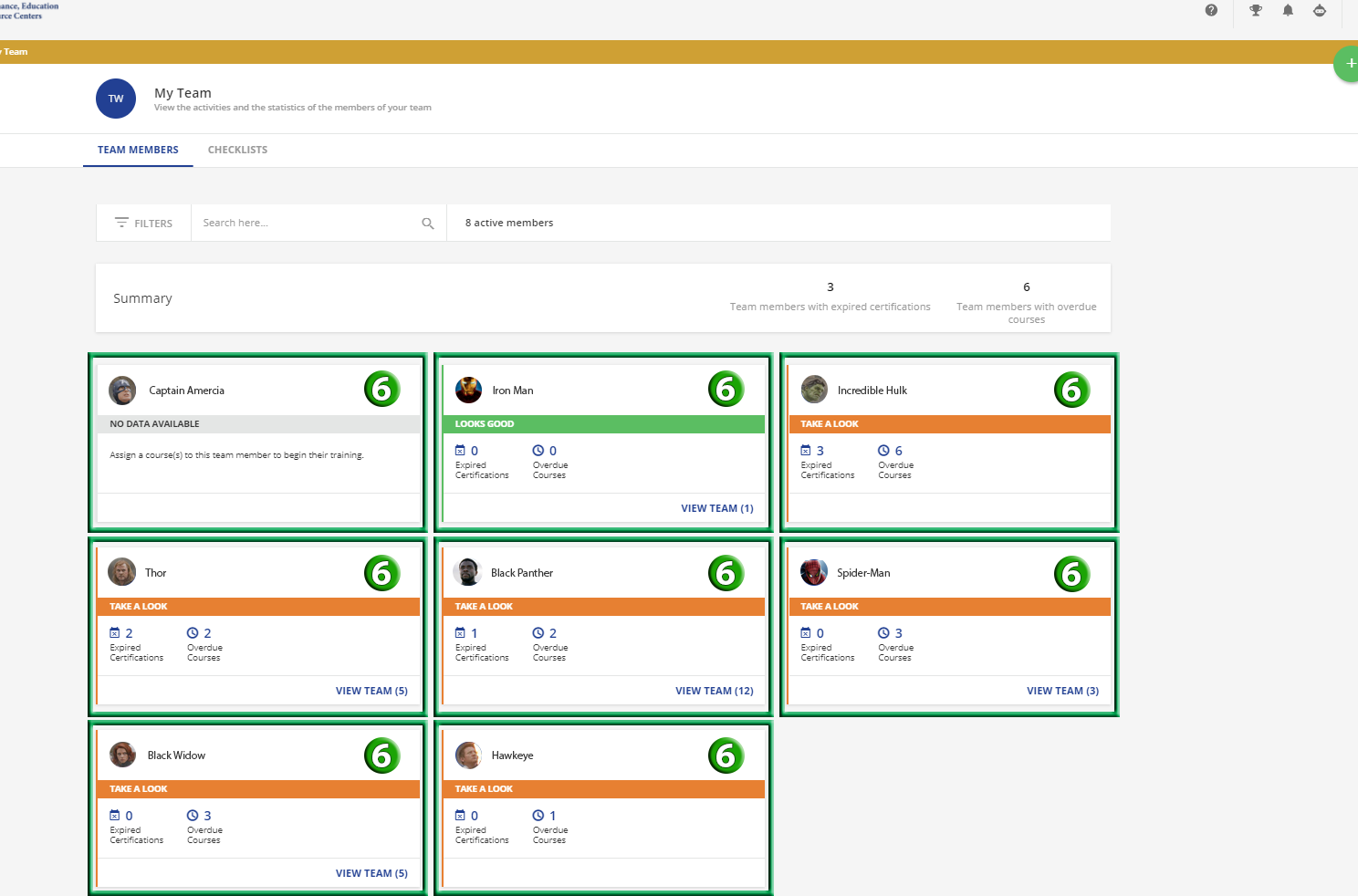Open the Filters panel
This screenshot has width=1358, height=896.
[144, 224]
